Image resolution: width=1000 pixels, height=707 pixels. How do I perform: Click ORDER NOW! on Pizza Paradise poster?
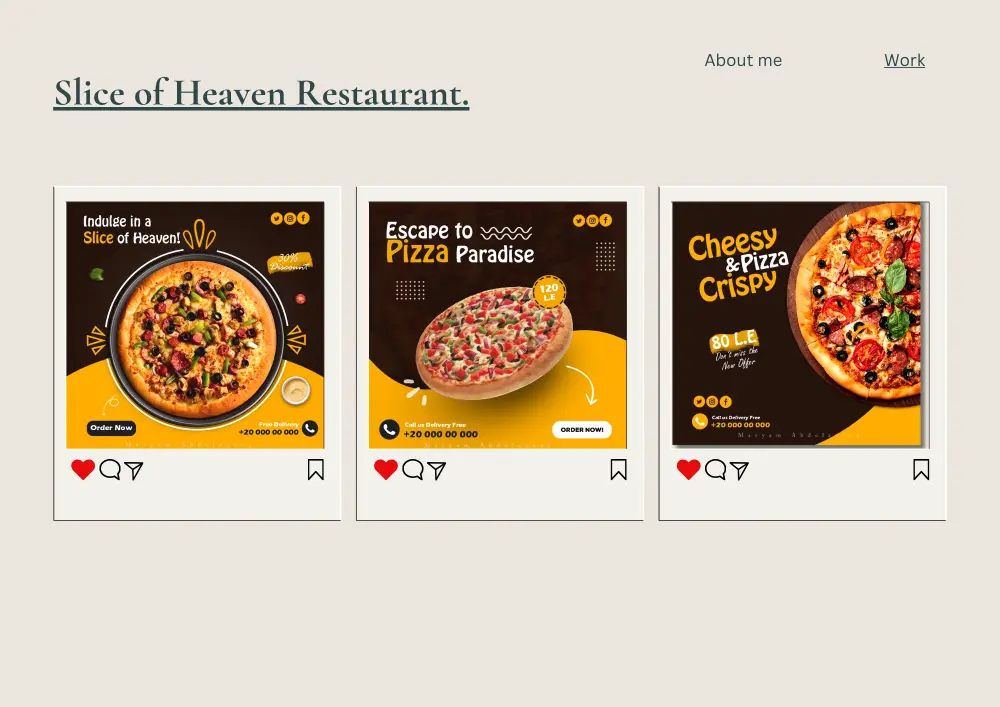click(x=582, y=430)
